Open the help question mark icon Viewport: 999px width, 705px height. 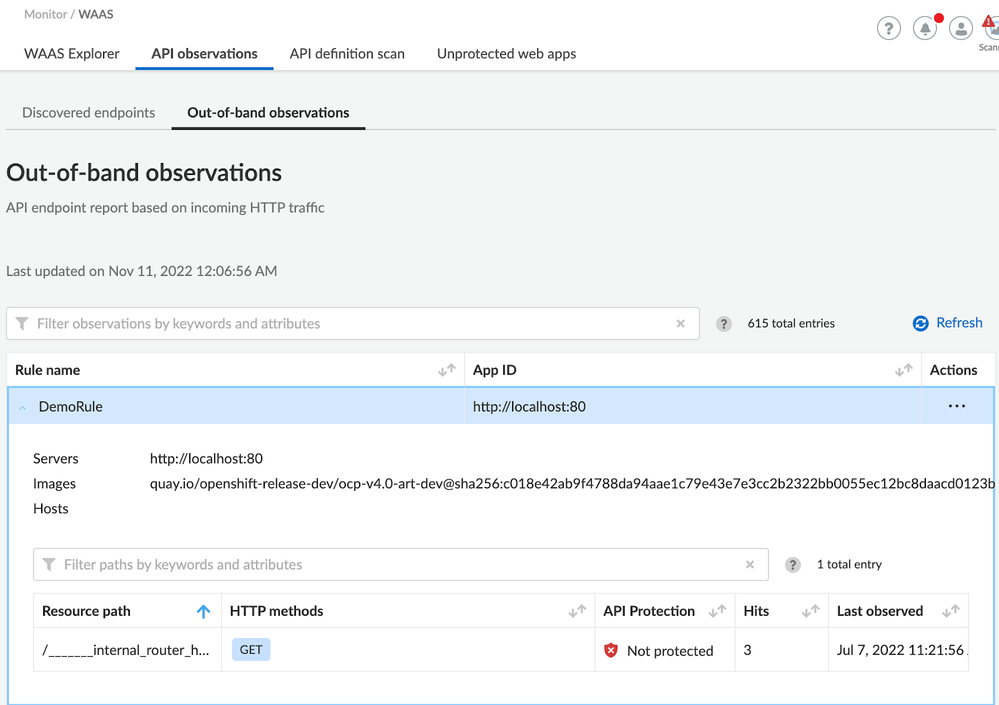pyautogui.click(x=888, y=29)
